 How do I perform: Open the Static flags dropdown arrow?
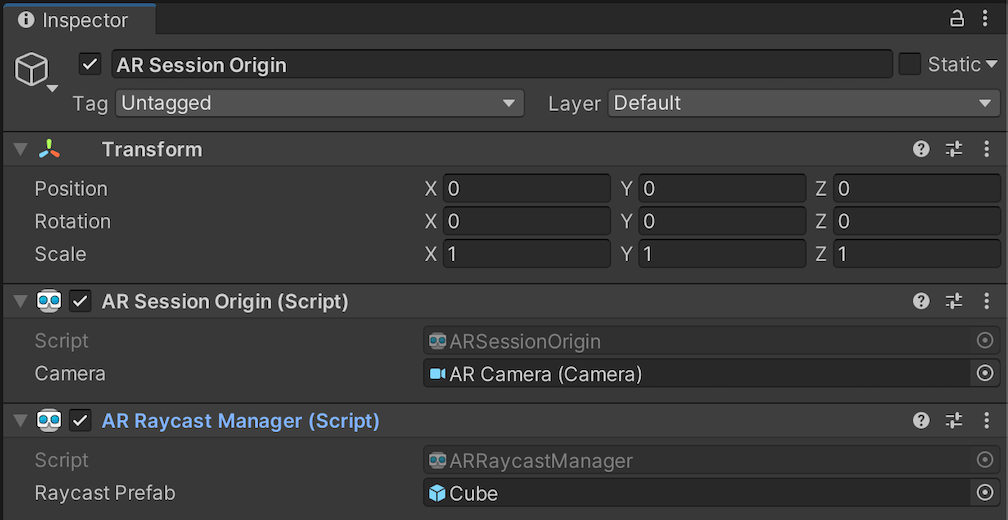992,65
